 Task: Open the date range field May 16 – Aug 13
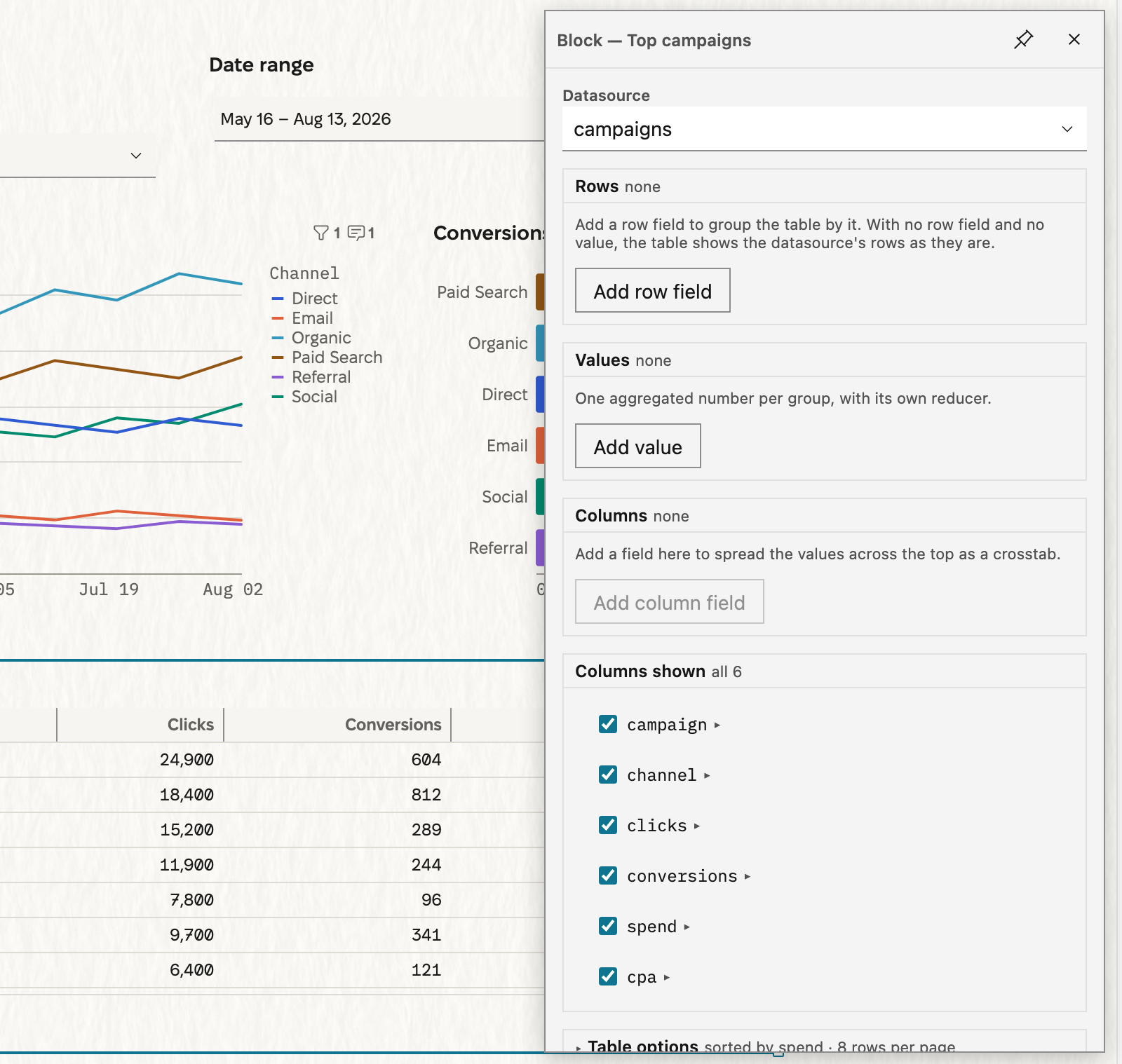[379, 119]
